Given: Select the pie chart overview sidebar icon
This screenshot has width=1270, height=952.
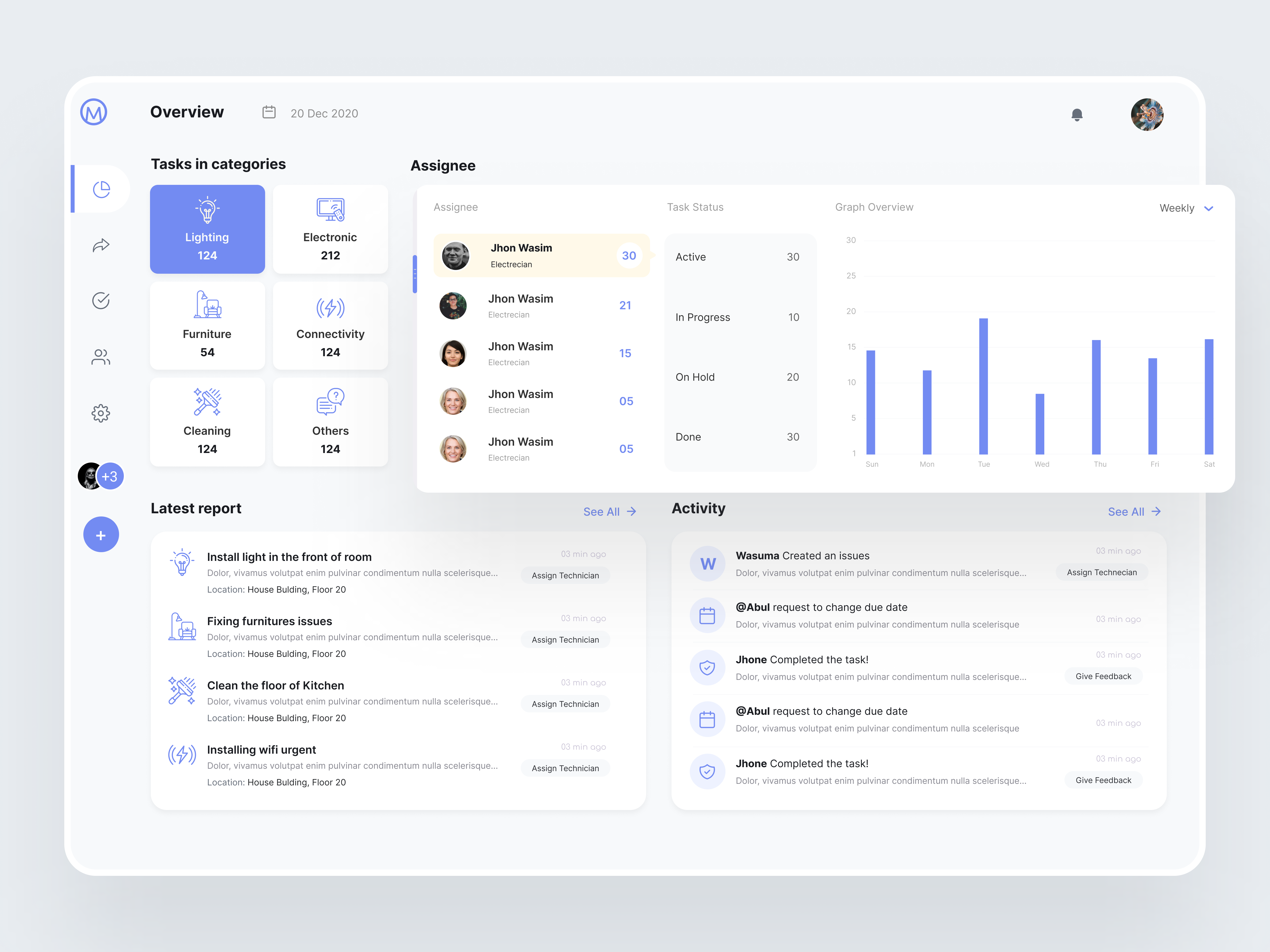Looking at the screenshot, I should click(101, 189).
